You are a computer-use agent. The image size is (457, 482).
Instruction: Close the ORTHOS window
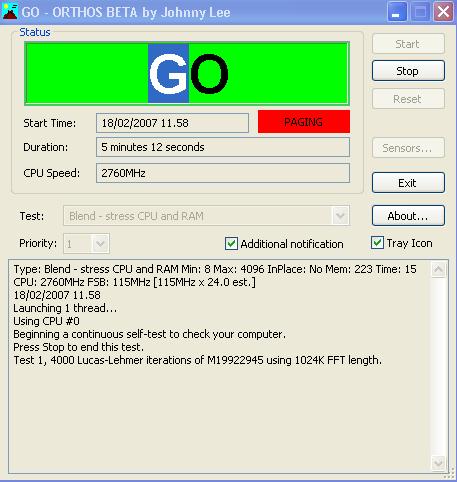point(443,12)
